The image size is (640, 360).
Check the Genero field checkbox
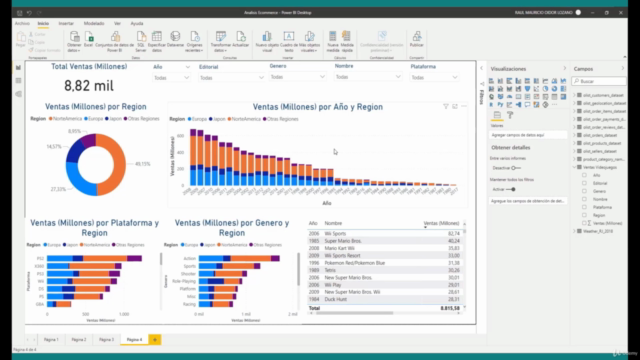coord(584,191)
